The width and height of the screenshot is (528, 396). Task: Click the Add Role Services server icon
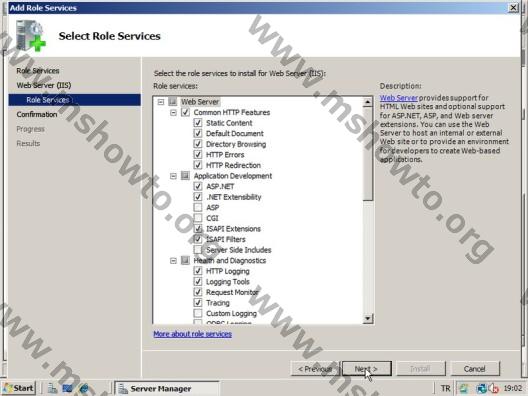[30, 36]
